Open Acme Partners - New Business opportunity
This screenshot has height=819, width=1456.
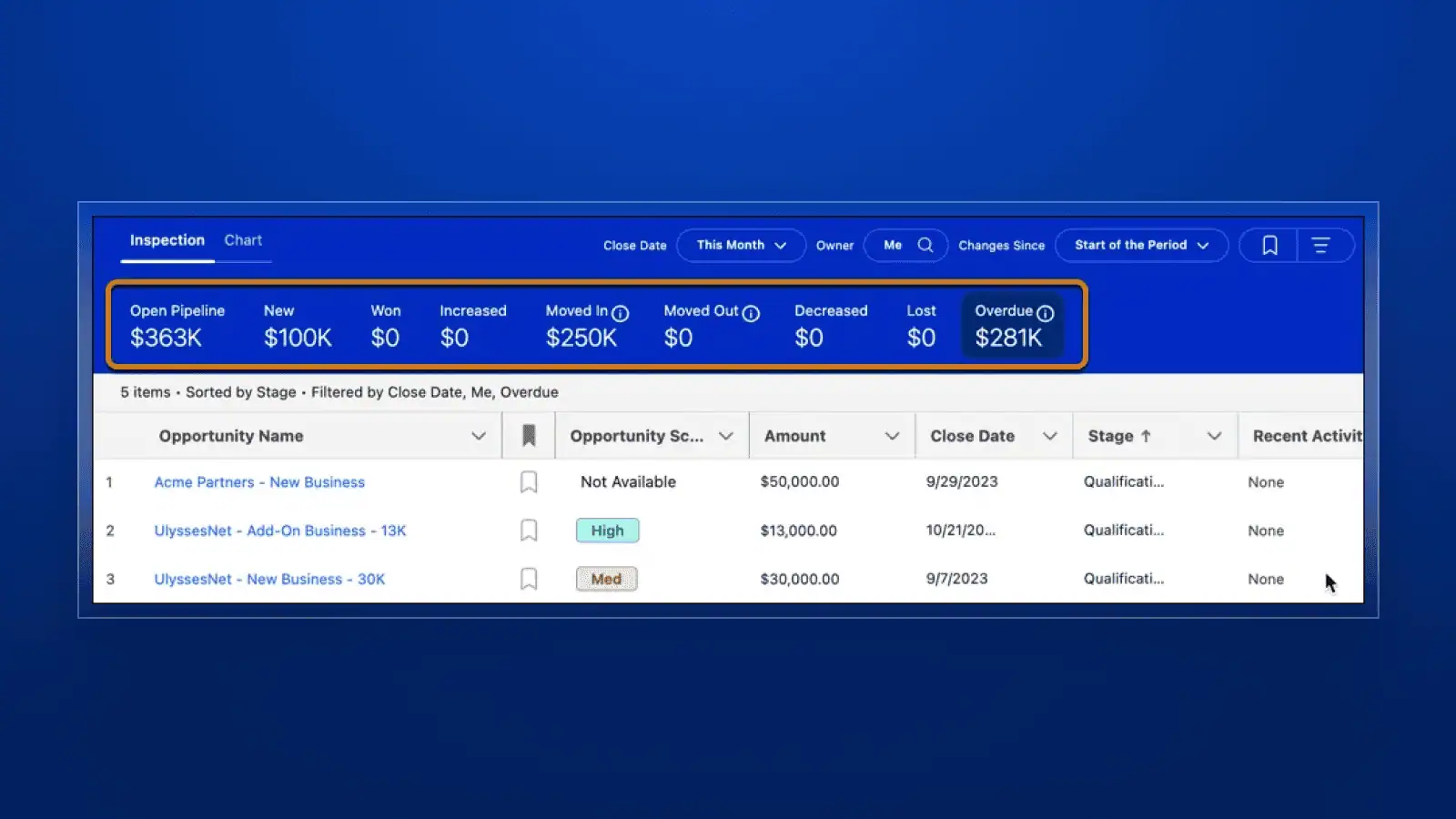point(259,482)
